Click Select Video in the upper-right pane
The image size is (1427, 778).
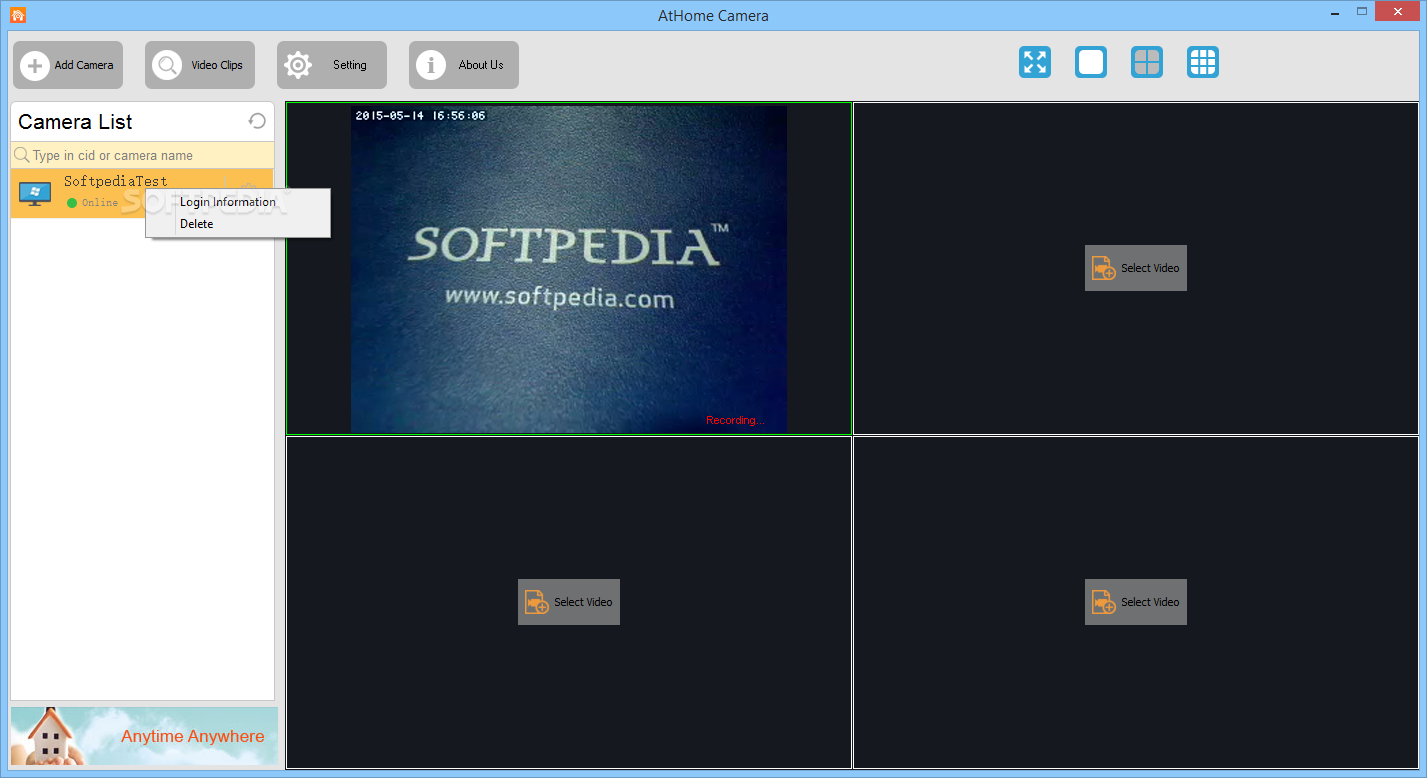point(1136,268)
